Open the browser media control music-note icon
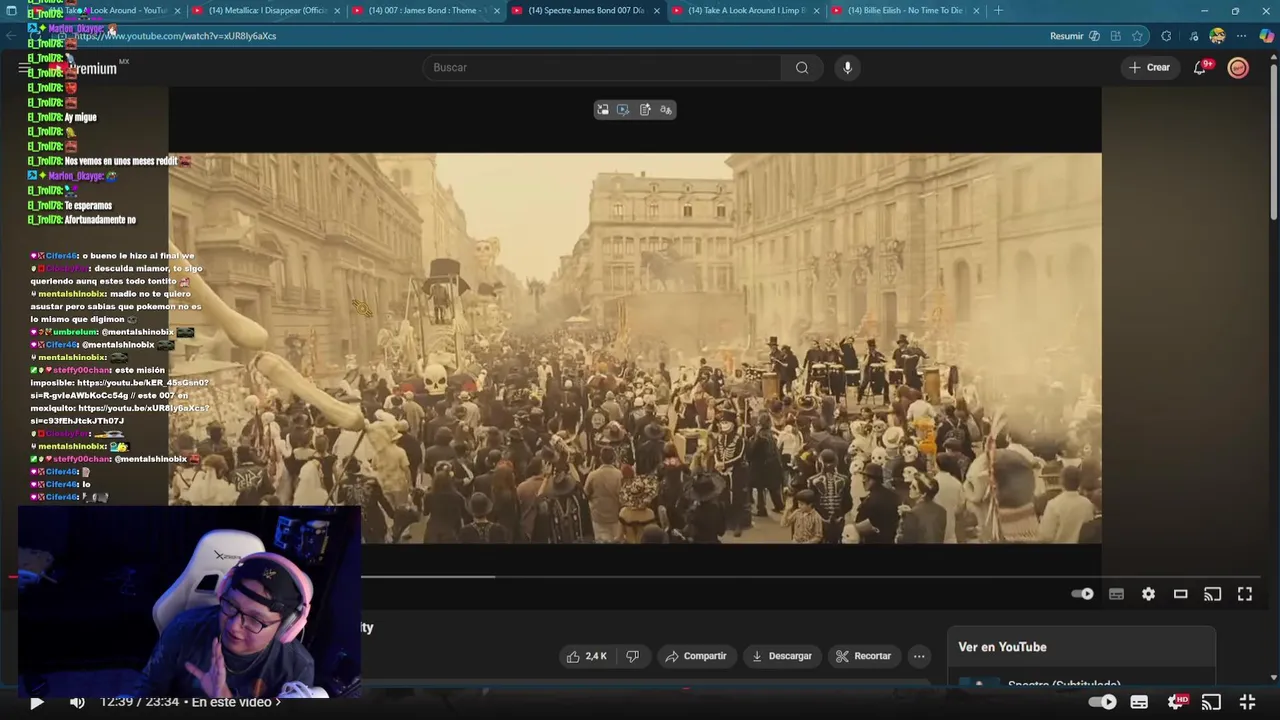1280x720 pixels. point(1194,36)
